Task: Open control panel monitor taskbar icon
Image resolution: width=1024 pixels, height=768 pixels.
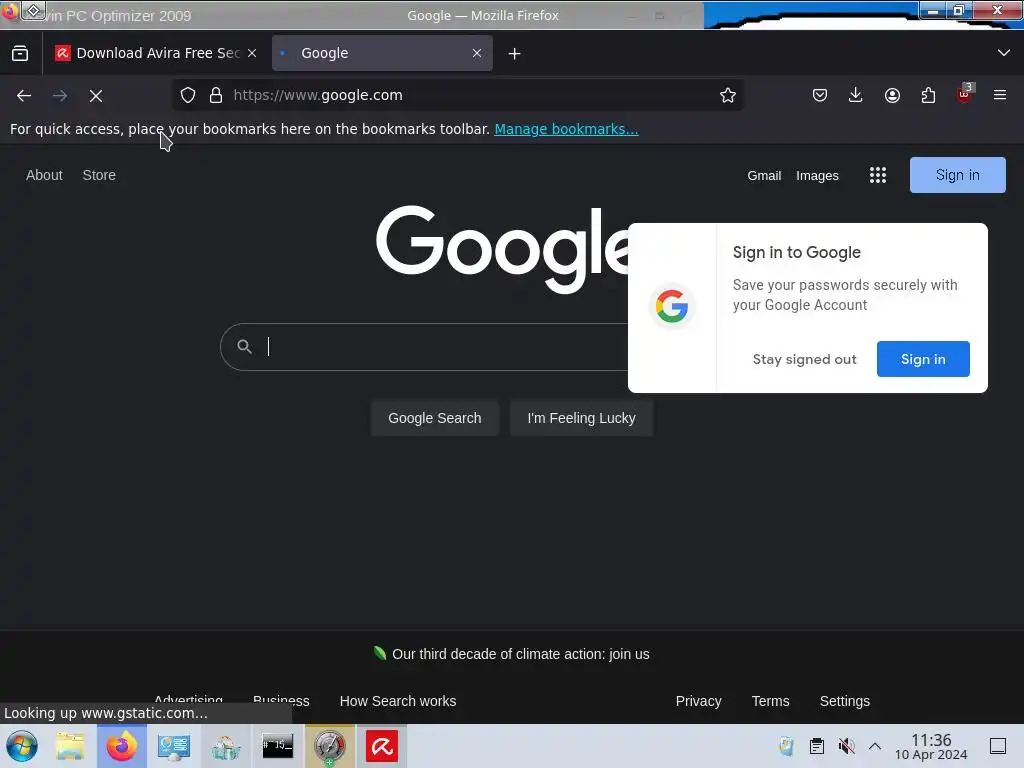Action: (174, 746)
